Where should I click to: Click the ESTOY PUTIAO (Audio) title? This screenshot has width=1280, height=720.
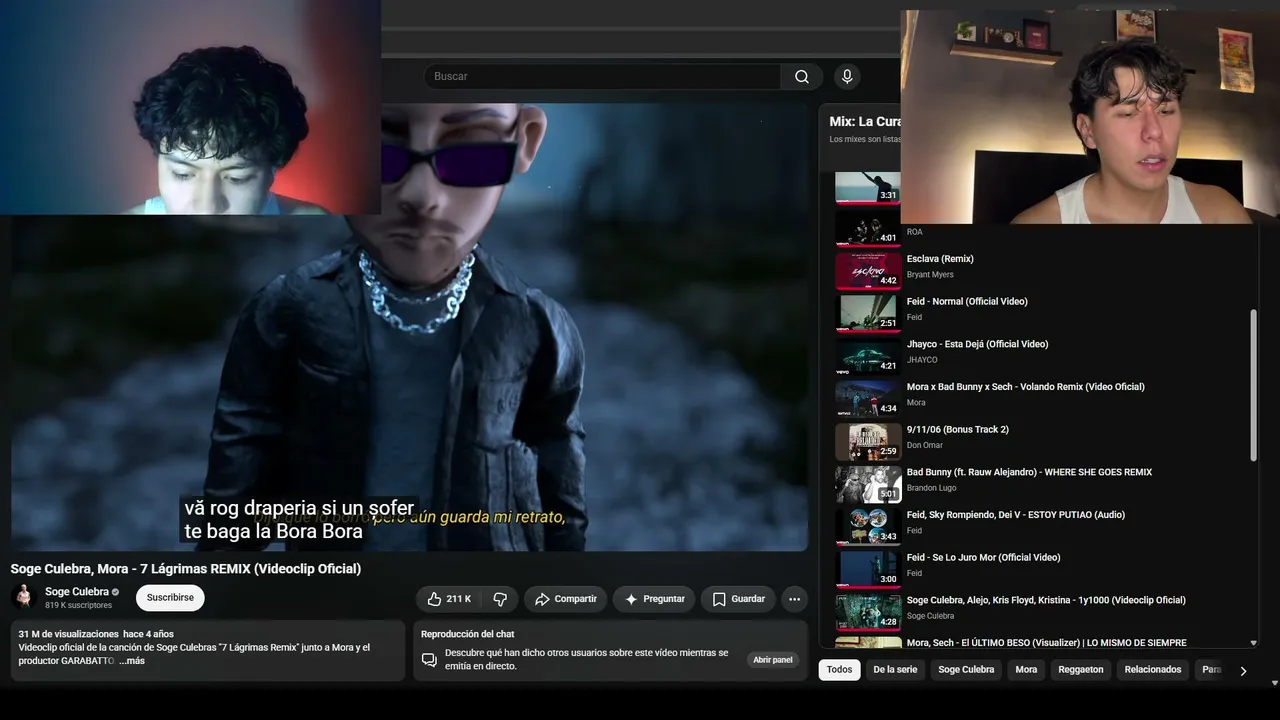point(1016,515)
